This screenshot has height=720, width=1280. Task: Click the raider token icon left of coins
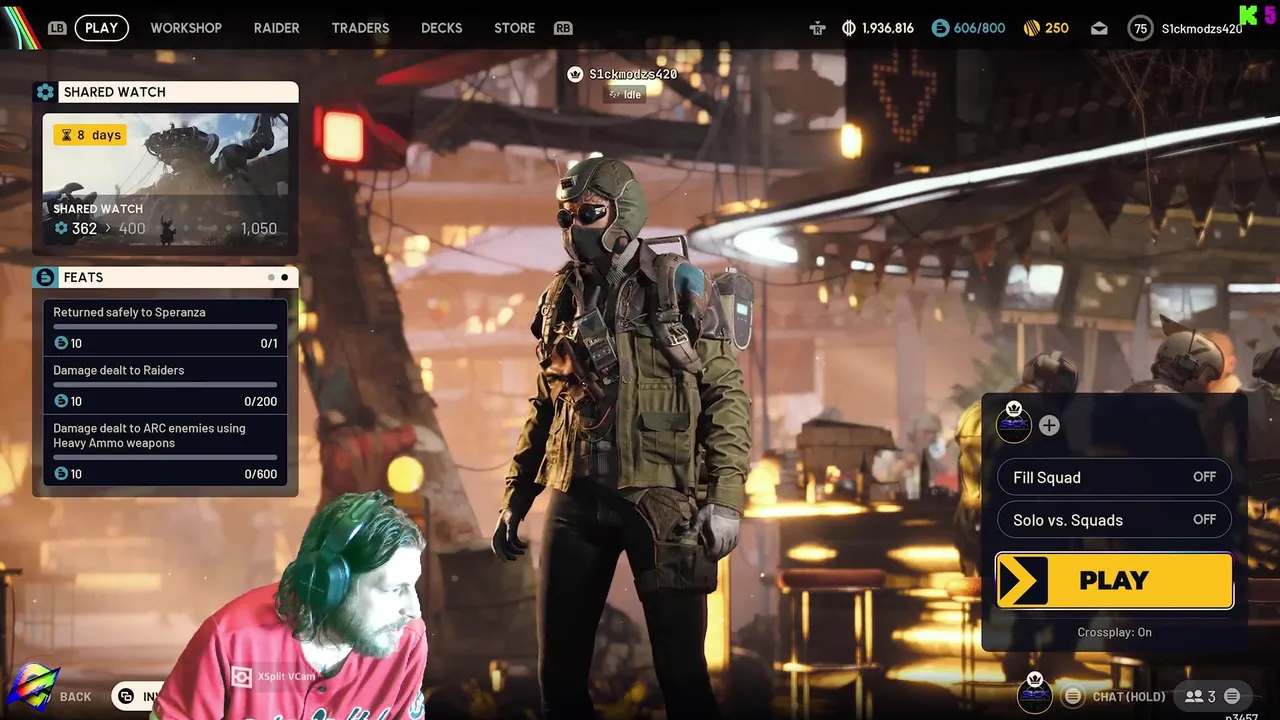click(x=818, y=28)
